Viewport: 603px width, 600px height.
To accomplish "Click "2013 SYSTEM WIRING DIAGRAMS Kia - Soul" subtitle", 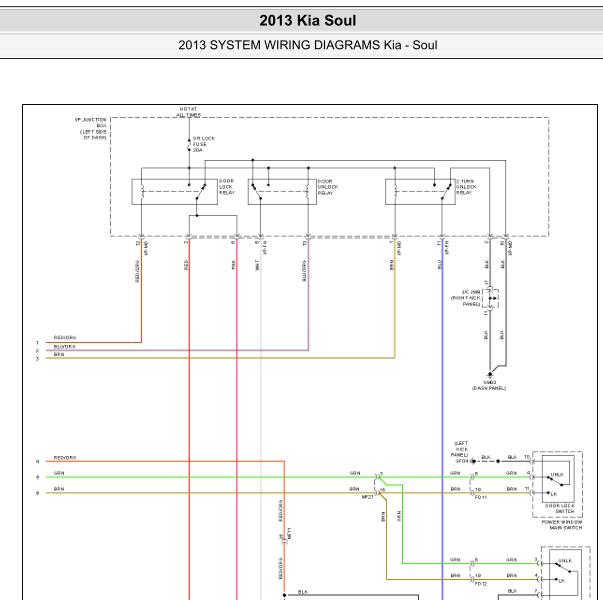I will (x=308, y=45).
